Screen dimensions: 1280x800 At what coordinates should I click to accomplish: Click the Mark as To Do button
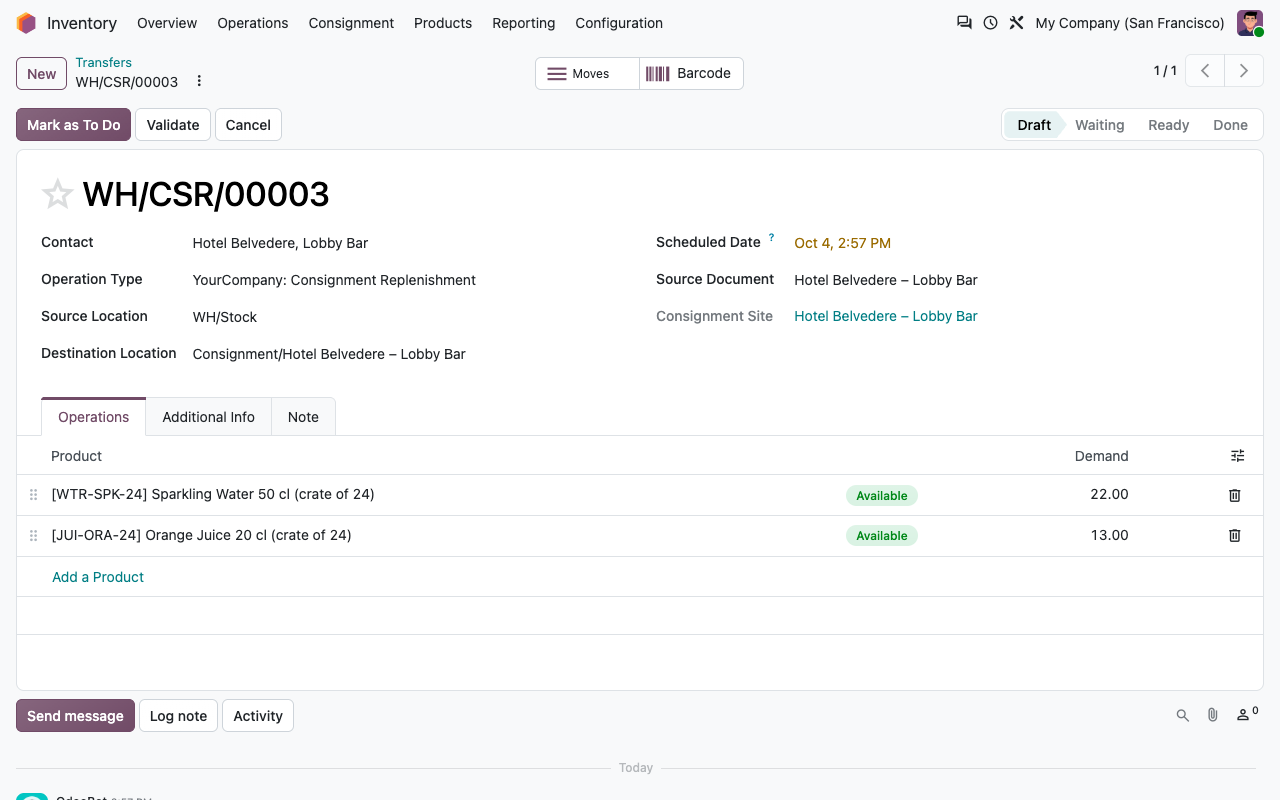tap(73, 125)
